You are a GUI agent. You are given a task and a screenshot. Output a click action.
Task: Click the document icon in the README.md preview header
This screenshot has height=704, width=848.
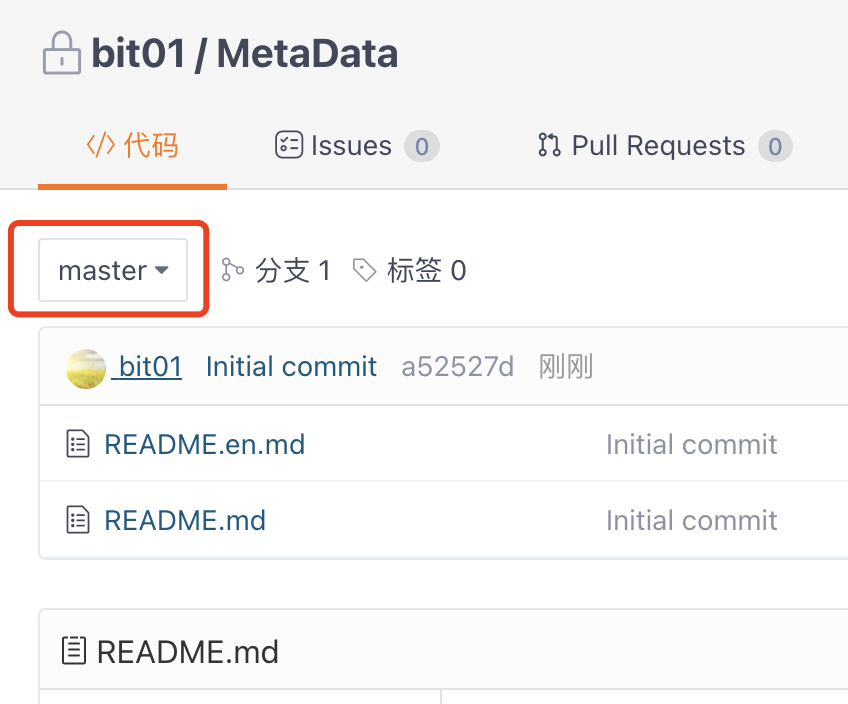(74, 650)
